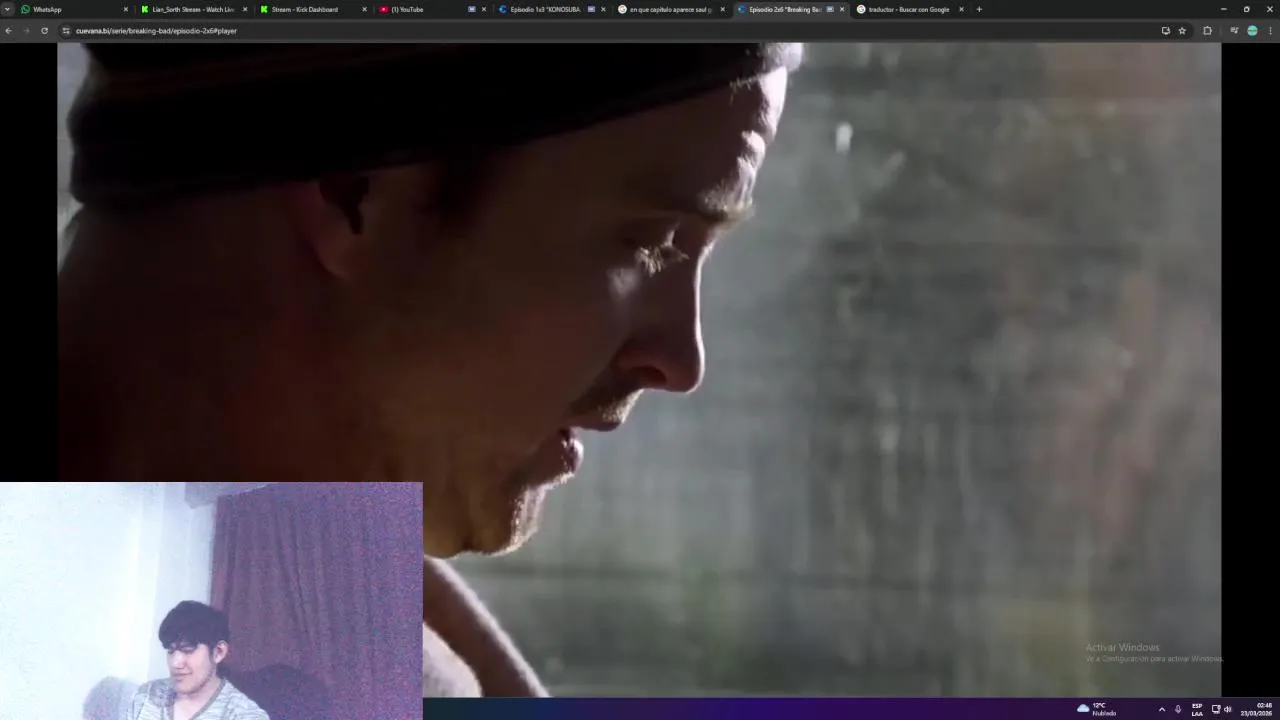The image size is (1280, 720).
Task: Close the Kick Dashboard tab
Action: pos(364,9)
